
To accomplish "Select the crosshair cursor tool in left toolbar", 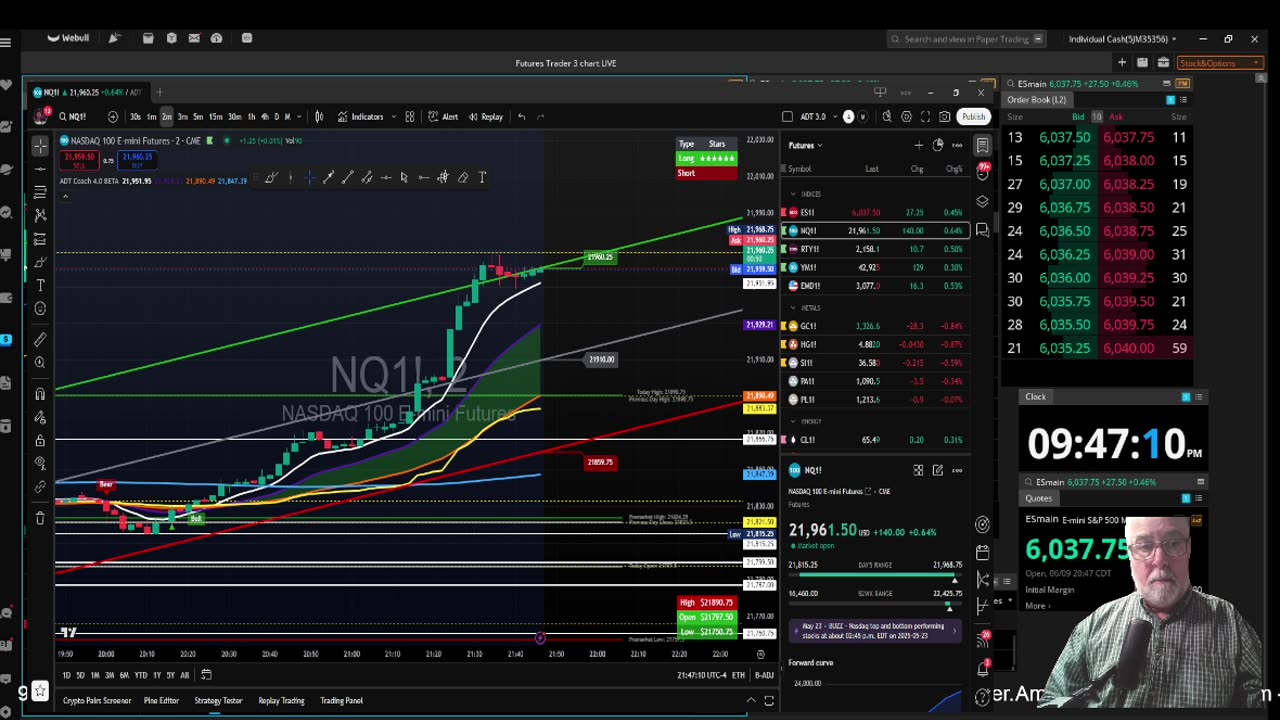I will coord(40,146).
